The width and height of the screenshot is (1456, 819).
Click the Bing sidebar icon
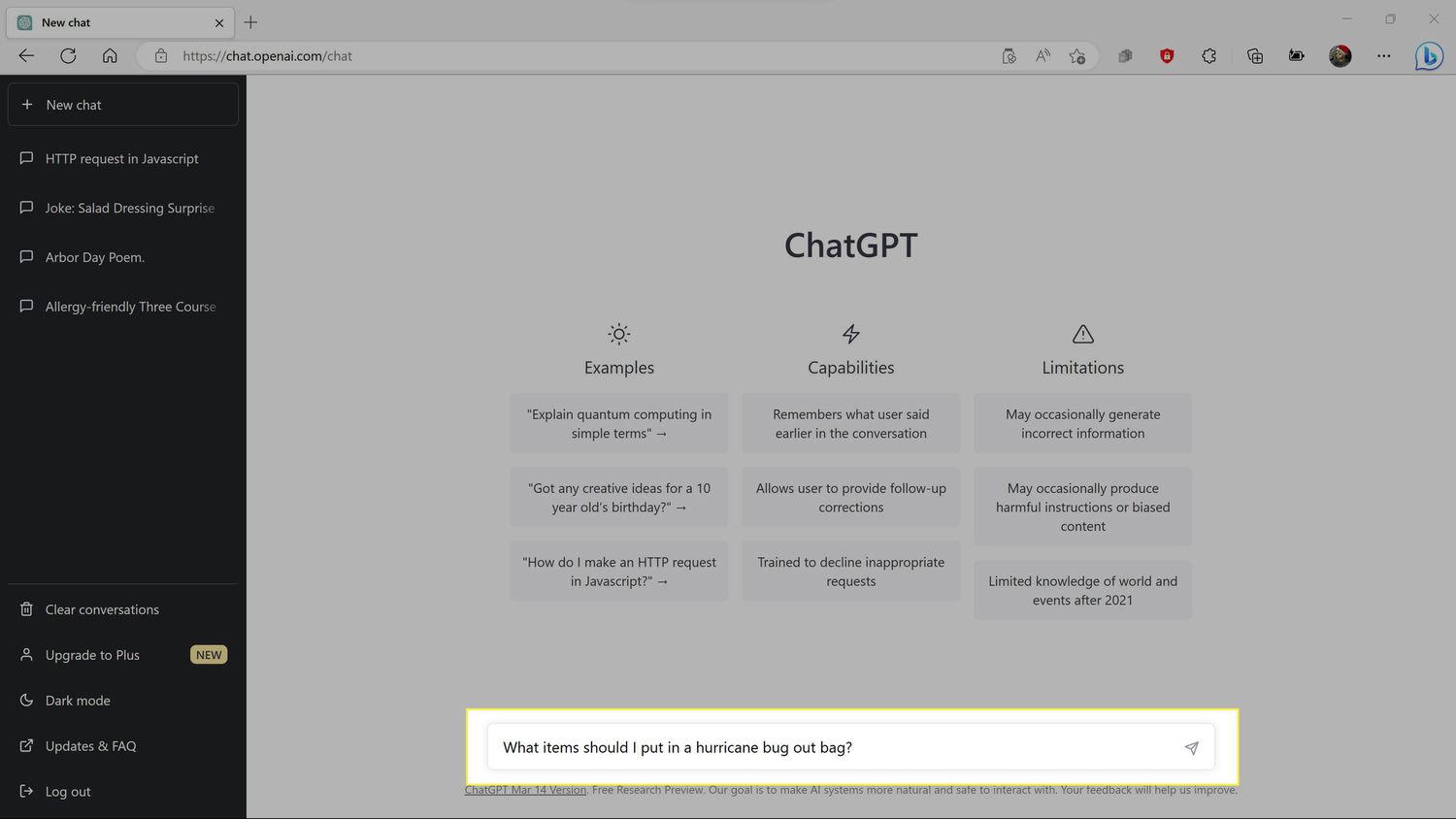coord(1428,56)
